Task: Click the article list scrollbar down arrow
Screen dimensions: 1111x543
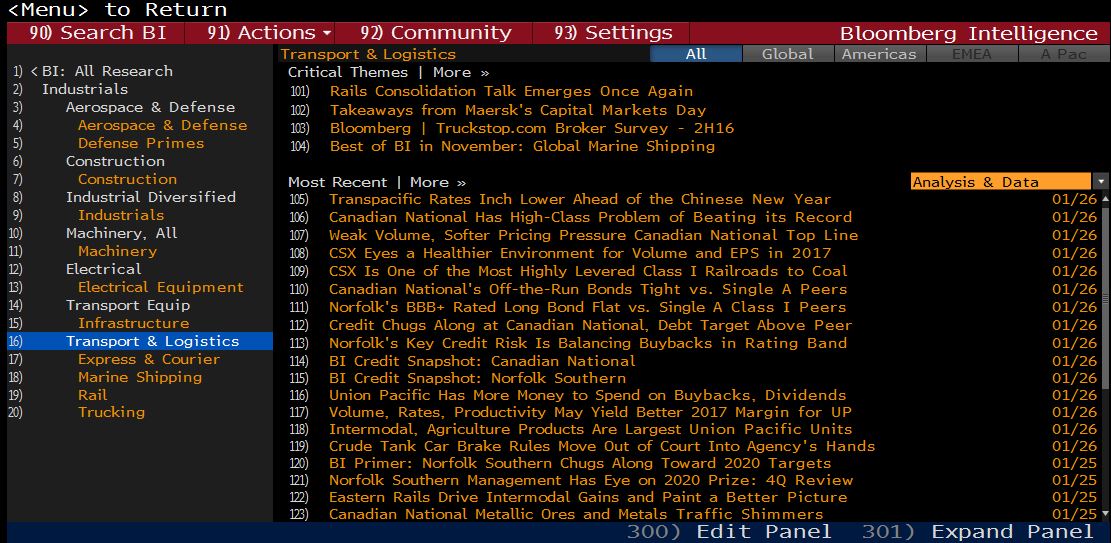Action: coord(1105,514)
